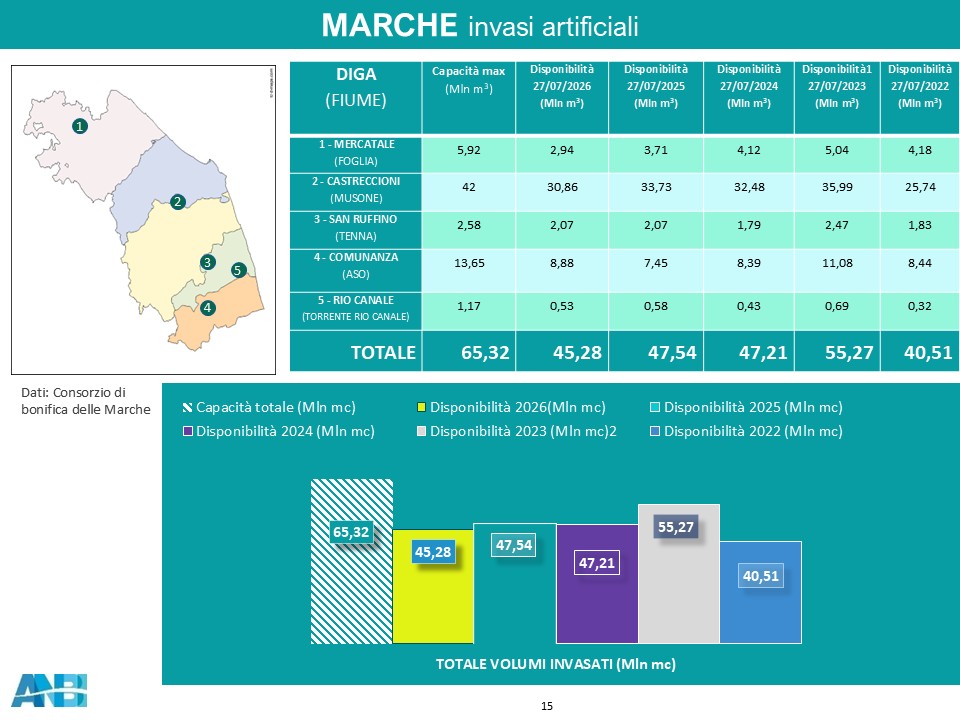Select the yellow Disponibilità 2026 legend swatch
Screen dimensions: 960x720
(421, 408)
